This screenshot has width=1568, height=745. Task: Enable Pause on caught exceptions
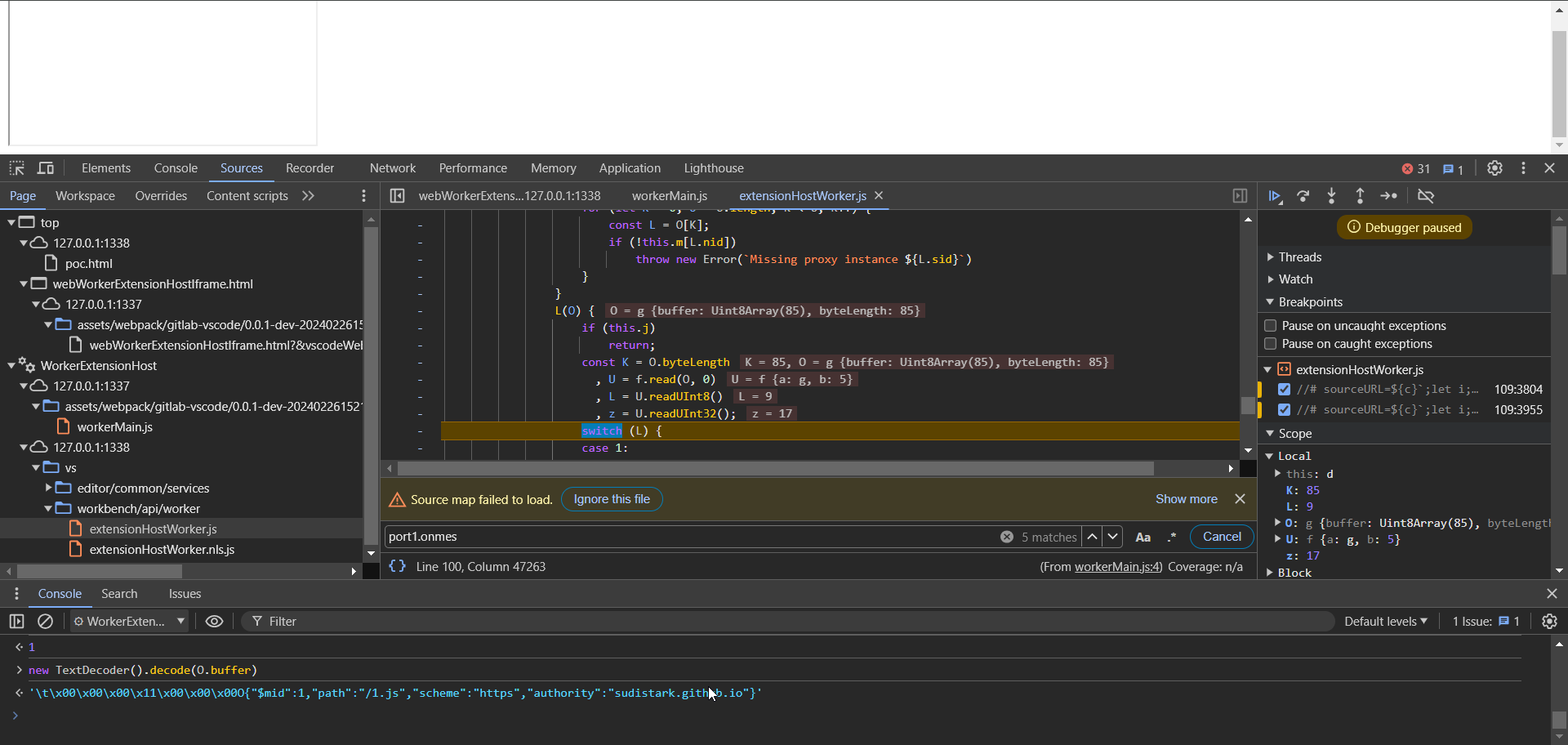pos(1270,344)
